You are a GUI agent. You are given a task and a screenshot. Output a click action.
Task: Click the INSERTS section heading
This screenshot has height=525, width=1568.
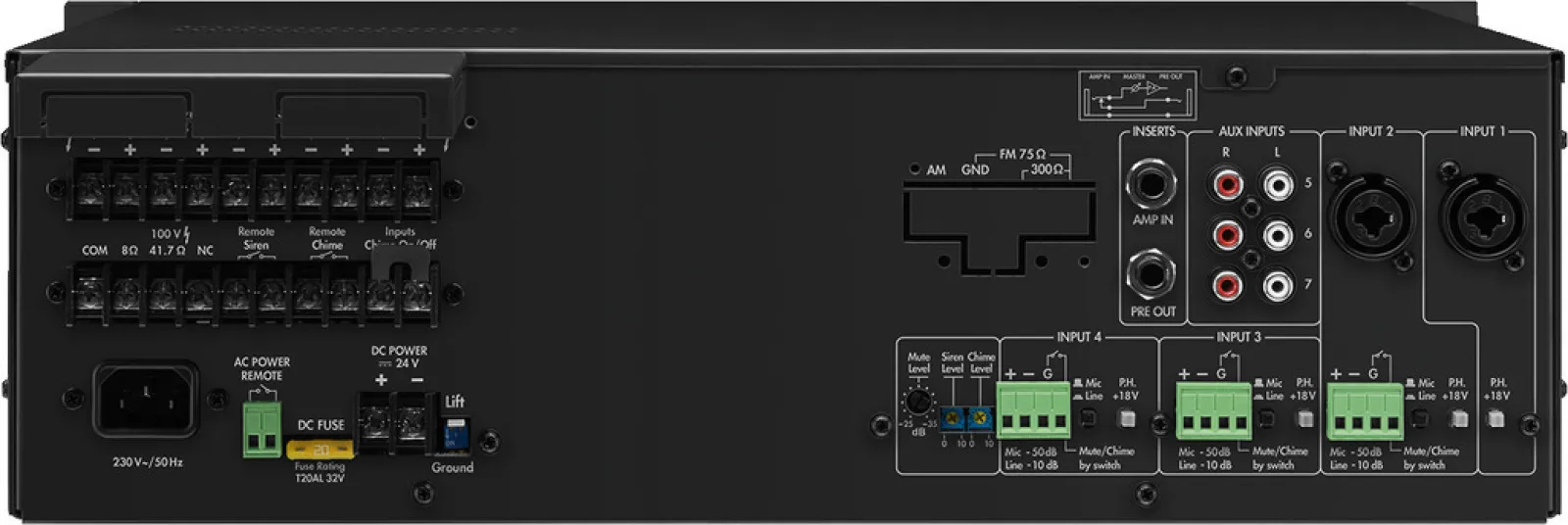click(x=1153, y=131)
